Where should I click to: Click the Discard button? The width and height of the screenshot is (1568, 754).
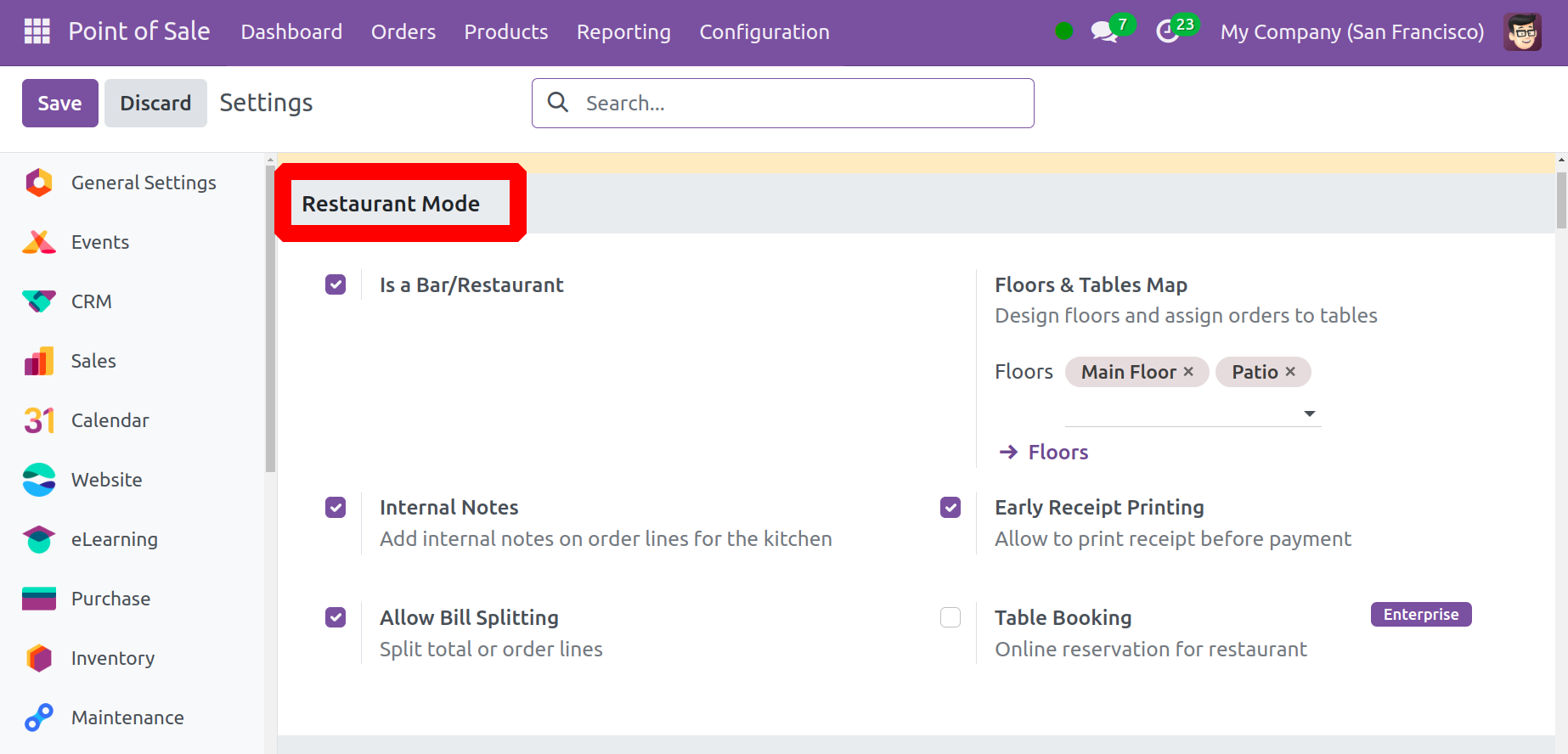[155, 103]
